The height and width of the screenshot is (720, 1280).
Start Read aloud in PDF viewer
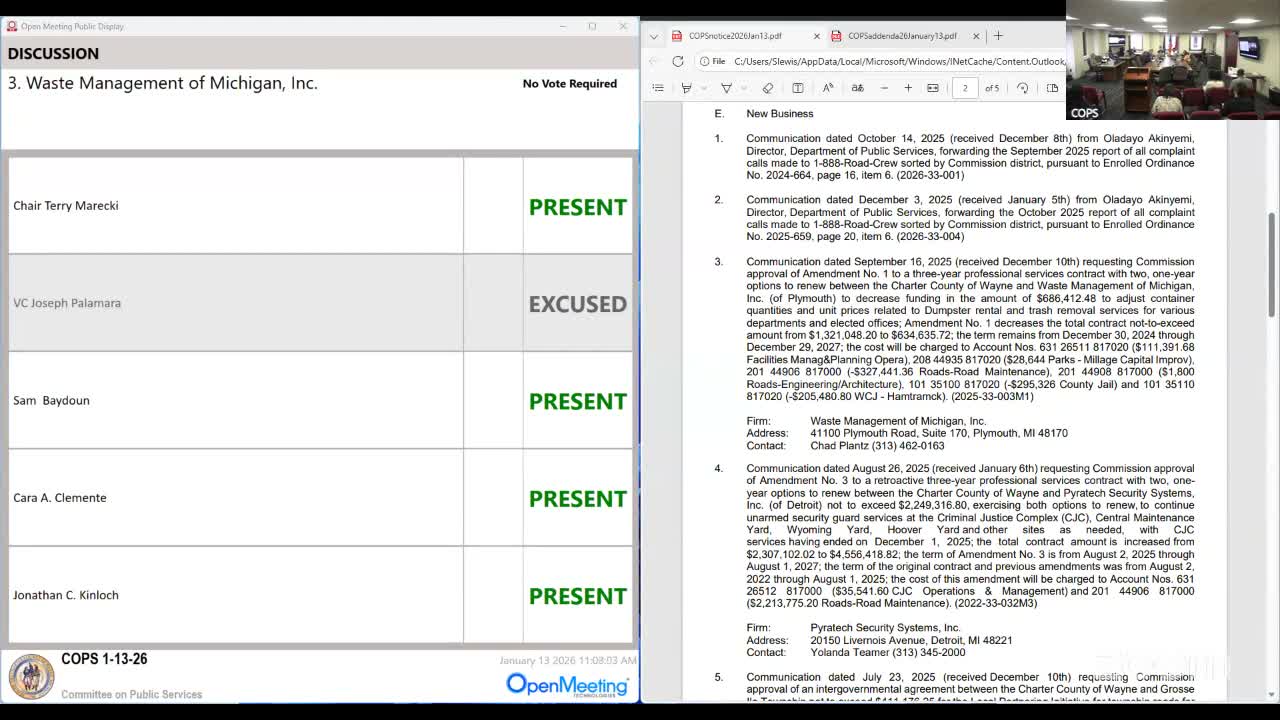[828, 88]
